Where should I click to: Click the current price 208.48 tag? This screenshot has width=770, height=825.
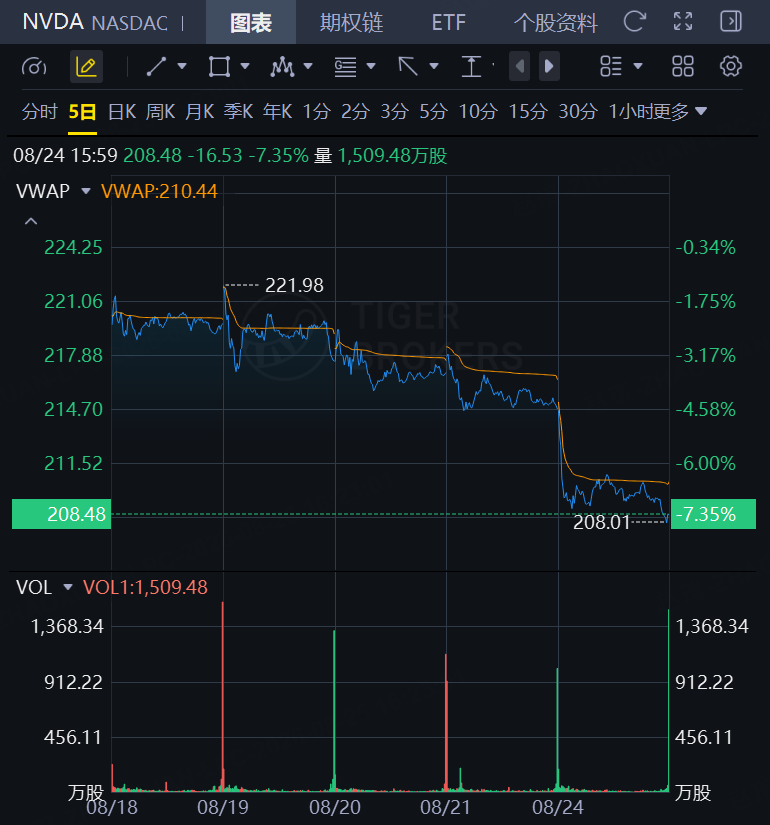tap(62, 514)
